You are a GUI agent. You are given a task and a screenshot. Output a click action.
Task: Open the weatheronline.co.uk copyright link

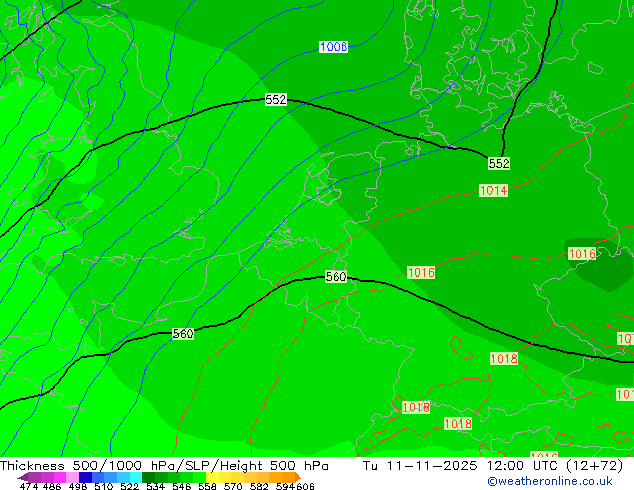[550, 481]
